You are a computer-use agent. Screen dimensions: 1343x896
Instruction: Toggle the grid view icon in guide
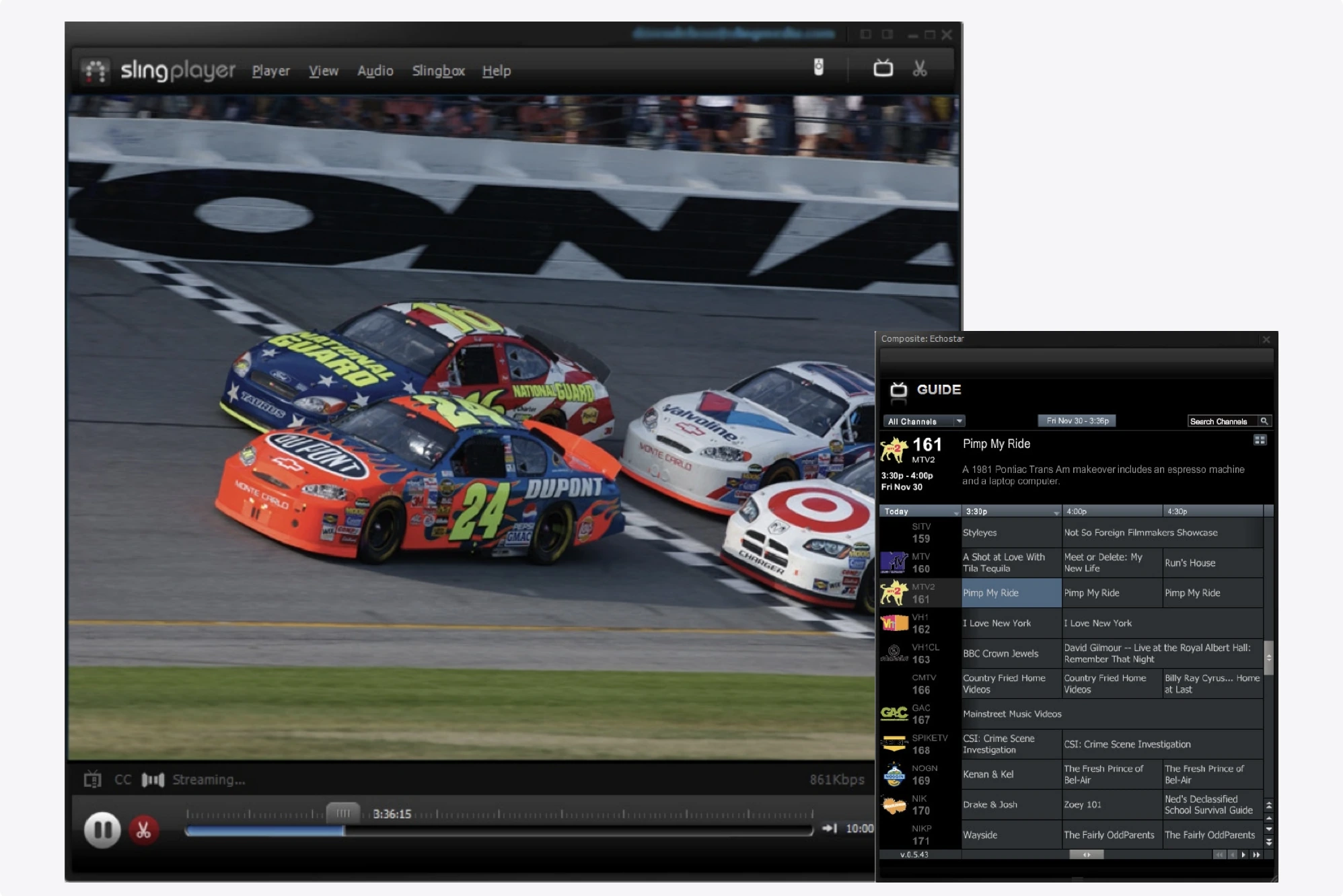(1260, 440)
